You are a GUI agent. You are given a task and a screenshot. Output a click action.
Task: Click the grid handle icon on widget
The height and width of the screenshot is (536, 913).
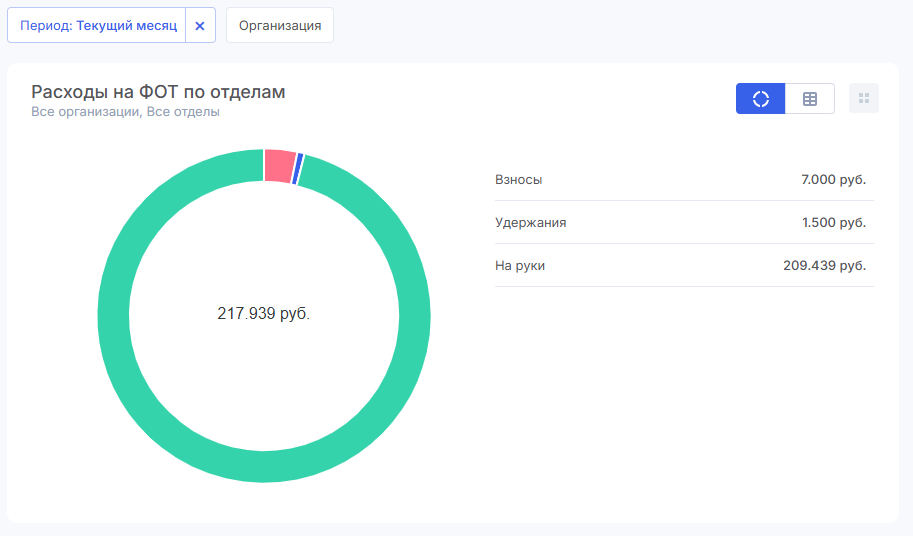click(864, 98)
